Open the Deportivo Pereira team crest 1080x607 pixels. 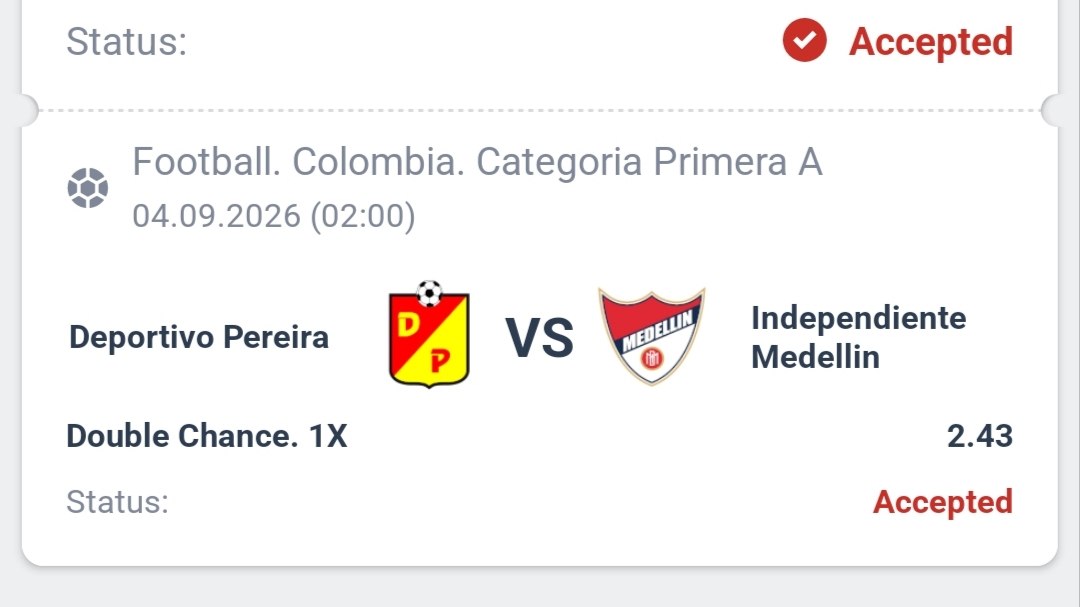[x=429, y=334]
